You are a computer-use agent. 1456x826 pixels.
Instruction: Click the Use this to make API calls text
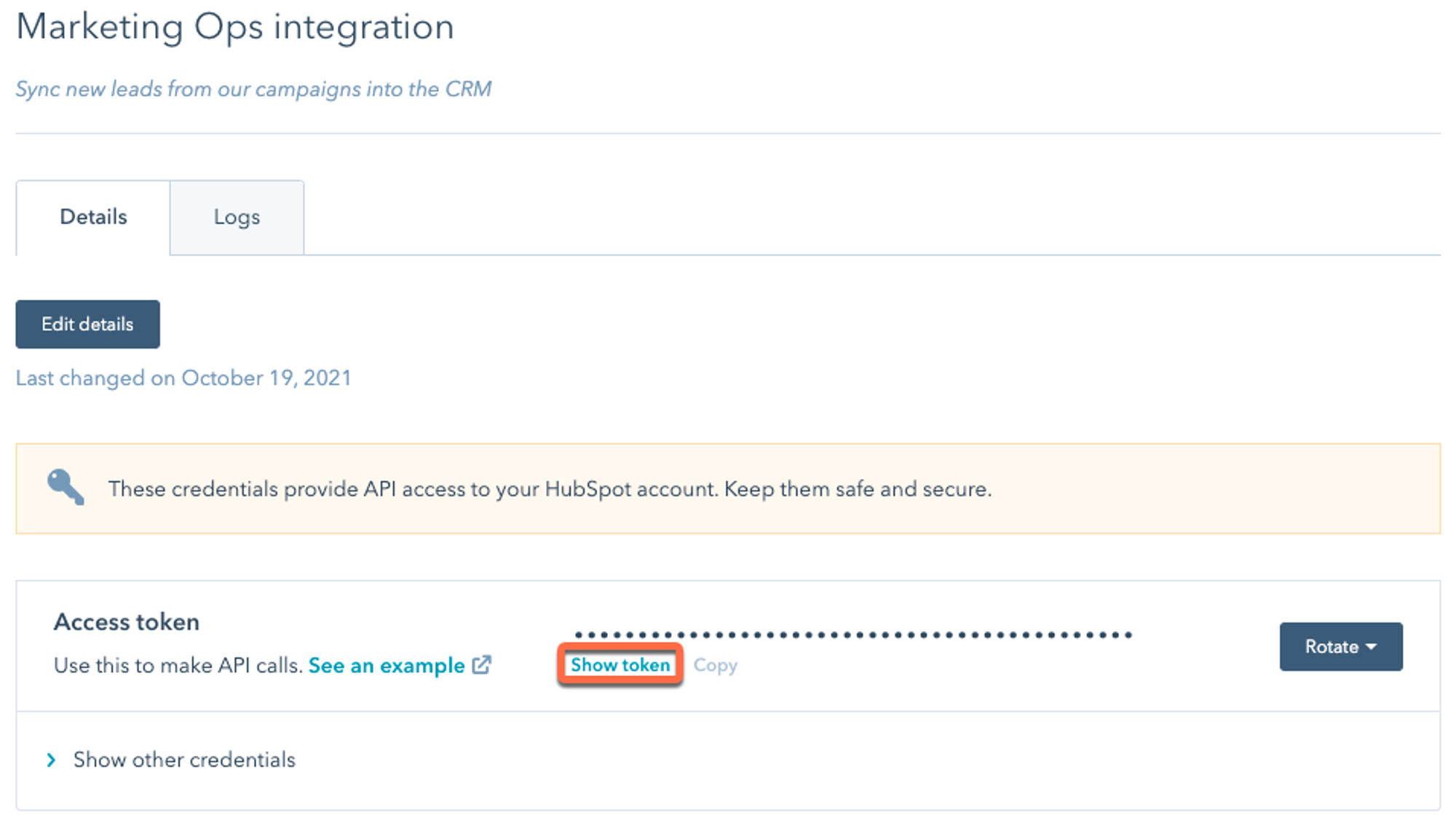click(178, 665)
